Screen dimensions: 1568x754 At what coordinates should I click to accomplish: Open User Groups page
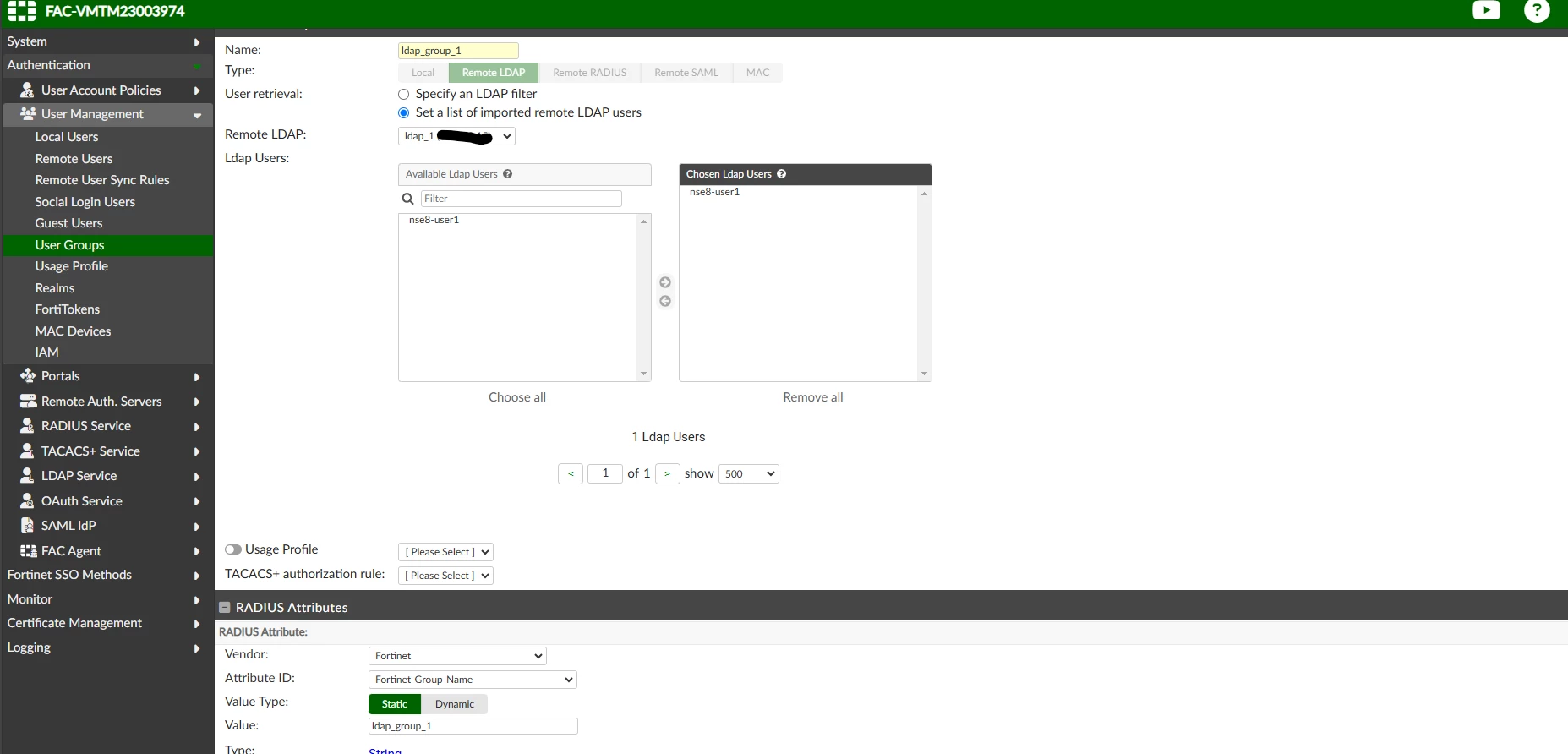108,245
